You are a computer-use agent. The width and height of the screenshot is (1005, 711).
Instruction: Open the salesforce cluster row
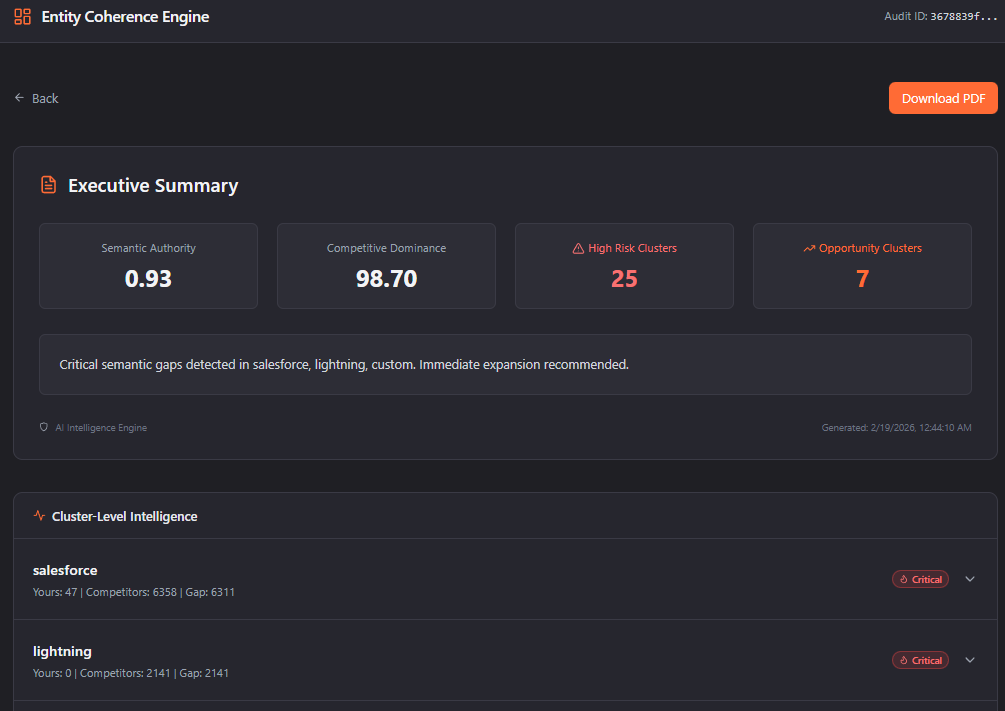400,579
